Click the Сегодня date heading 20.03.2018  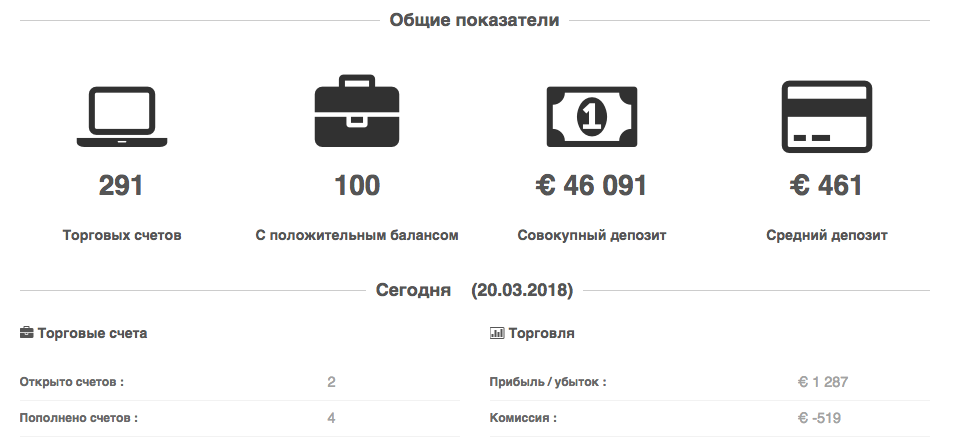474,289
